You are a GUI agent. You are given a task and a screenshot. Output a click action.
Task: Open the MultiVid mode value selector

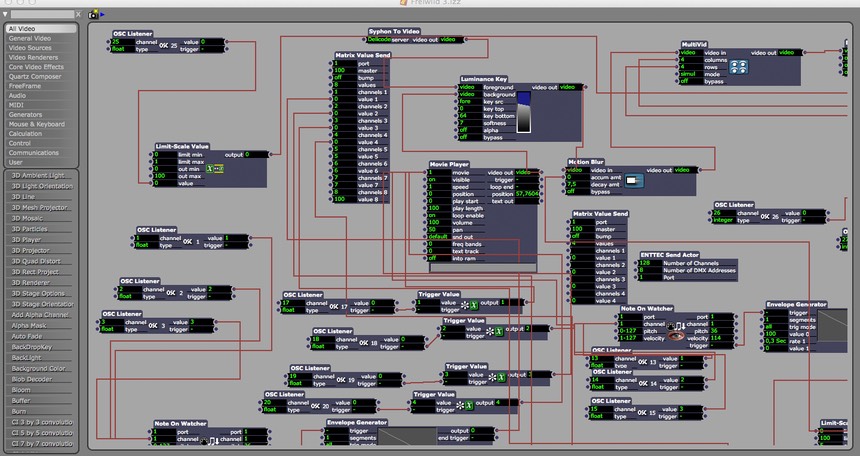tap(686, 74)
